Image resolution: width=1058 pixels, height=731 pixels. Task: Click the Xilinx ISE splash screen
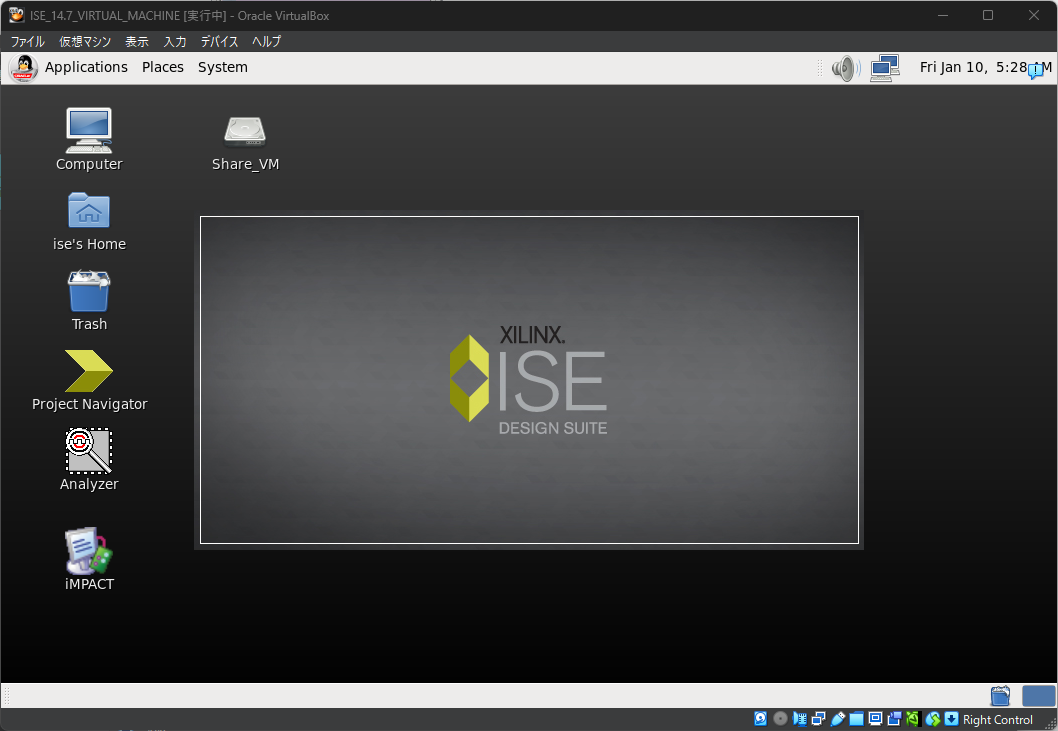[x=530, y=380]
